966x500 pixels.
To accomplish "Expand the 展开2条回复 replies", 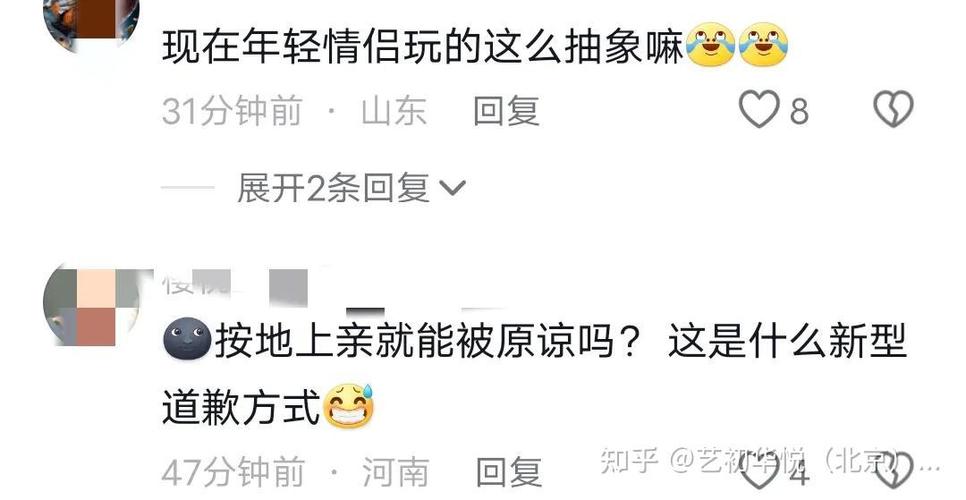I will click(333, 187).
